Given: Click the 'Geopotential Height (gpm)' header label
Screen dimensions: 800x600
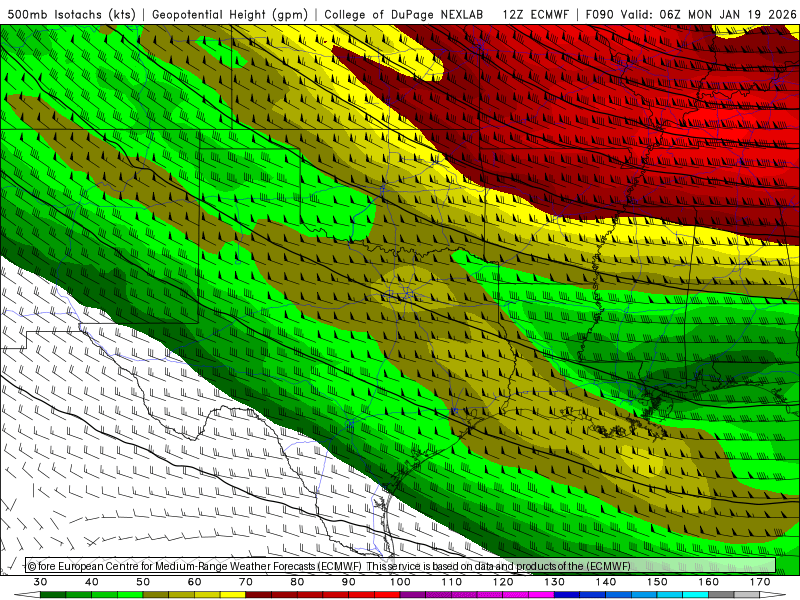Looking at the screenshot, I should (x=230, y=15).
